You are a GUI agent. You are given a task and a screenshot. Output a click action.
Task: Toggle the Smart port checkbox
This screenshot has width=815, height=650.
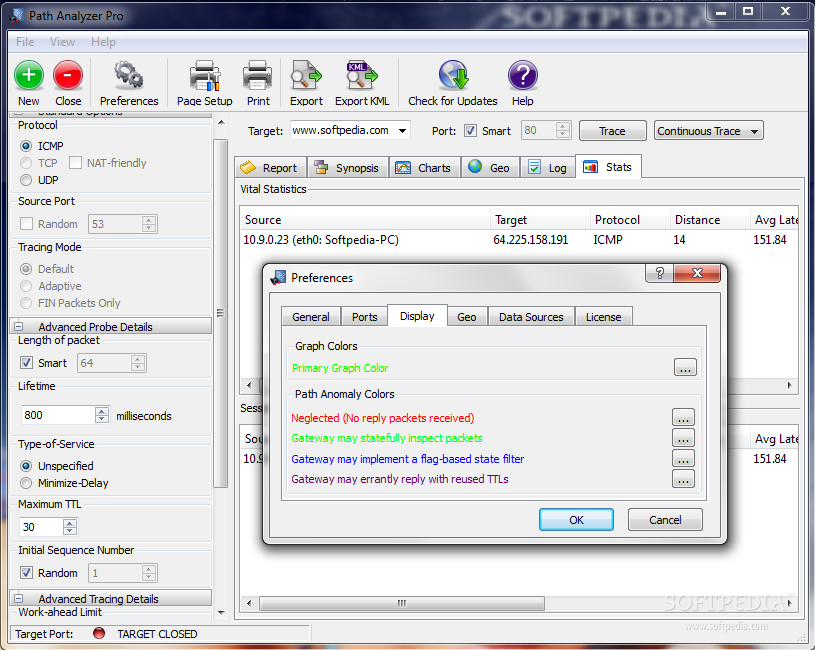coord(470,131)
